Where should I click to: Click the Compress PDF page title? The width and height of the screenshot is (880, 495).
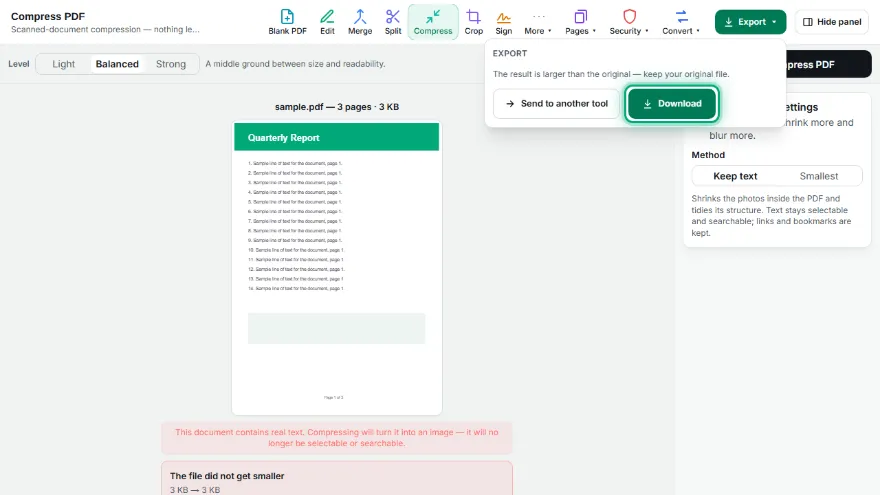point(48,16)
